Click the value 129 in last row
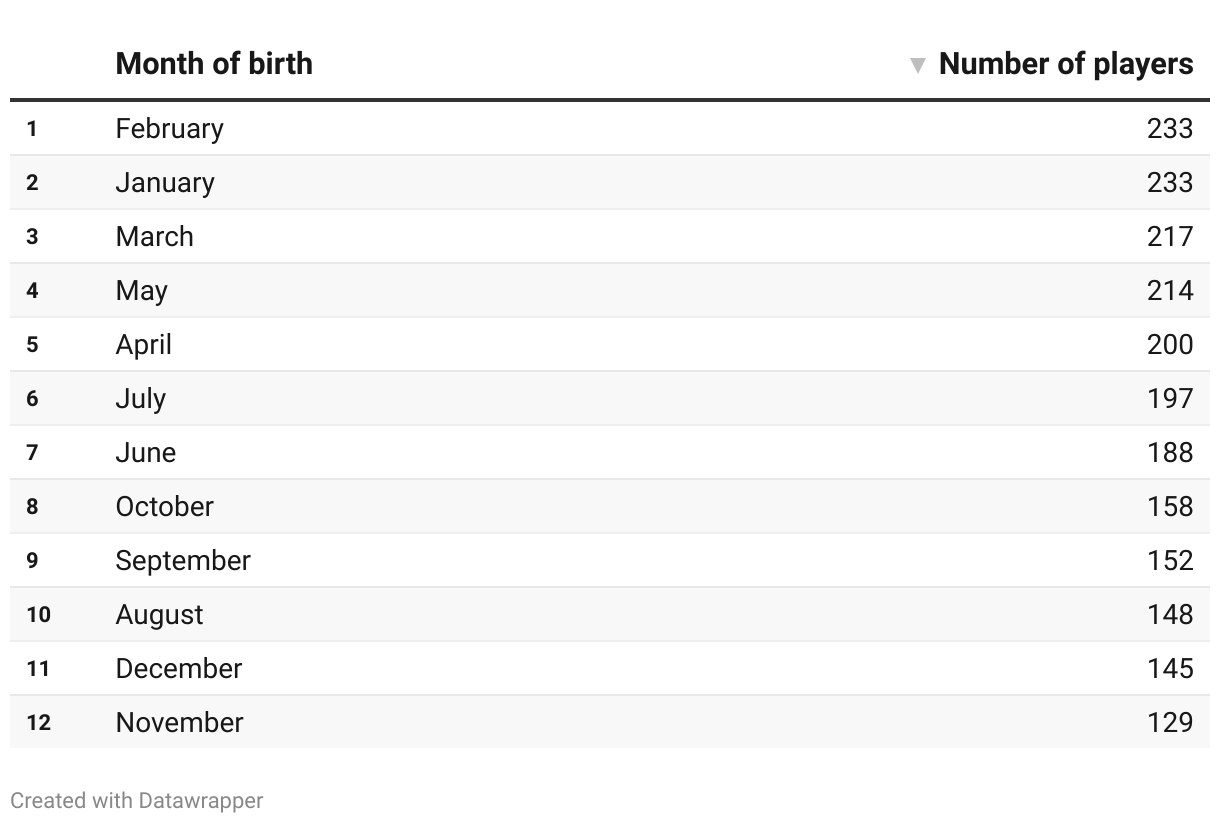The image size is (1220, 824). 1170,723
